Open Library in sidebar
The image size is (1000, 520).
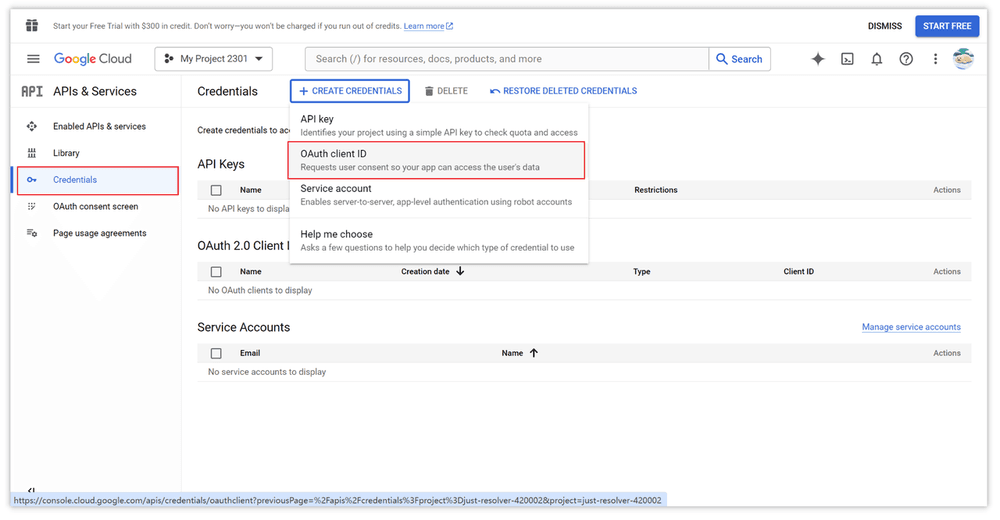[66, 153]
